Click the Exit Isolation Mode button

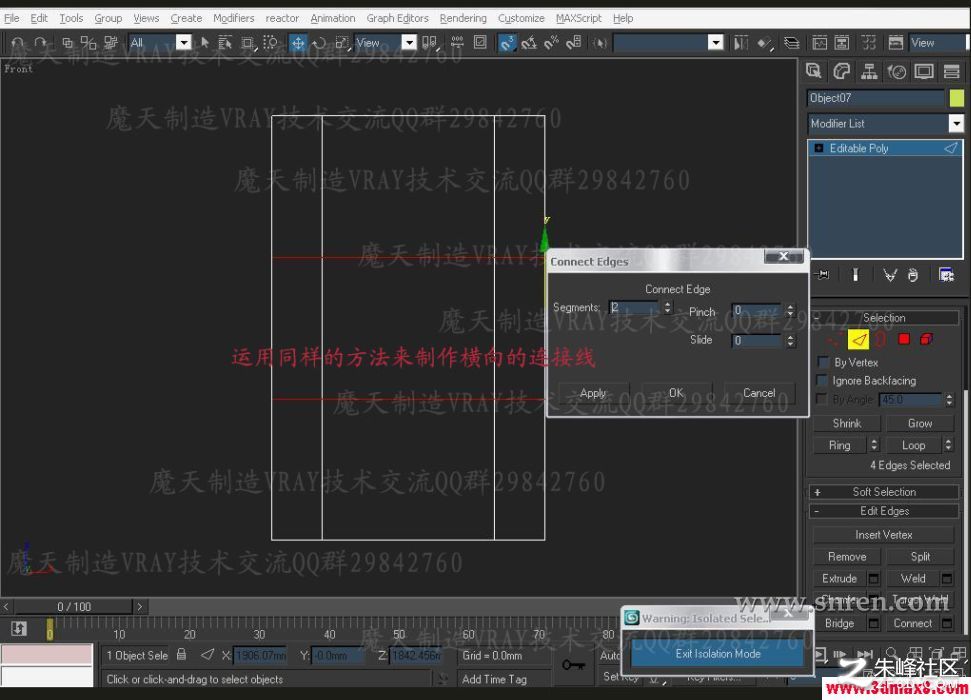click(717, 654)
